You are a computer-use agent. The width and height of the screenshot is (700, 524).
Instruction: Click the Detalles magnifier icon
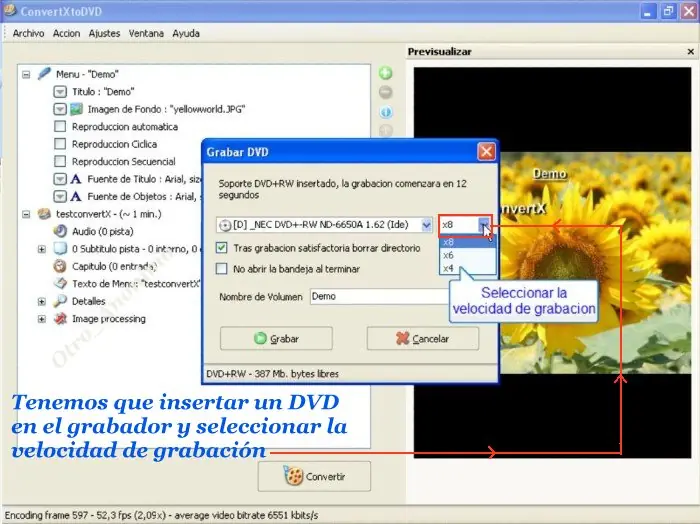tap(60, 301)
